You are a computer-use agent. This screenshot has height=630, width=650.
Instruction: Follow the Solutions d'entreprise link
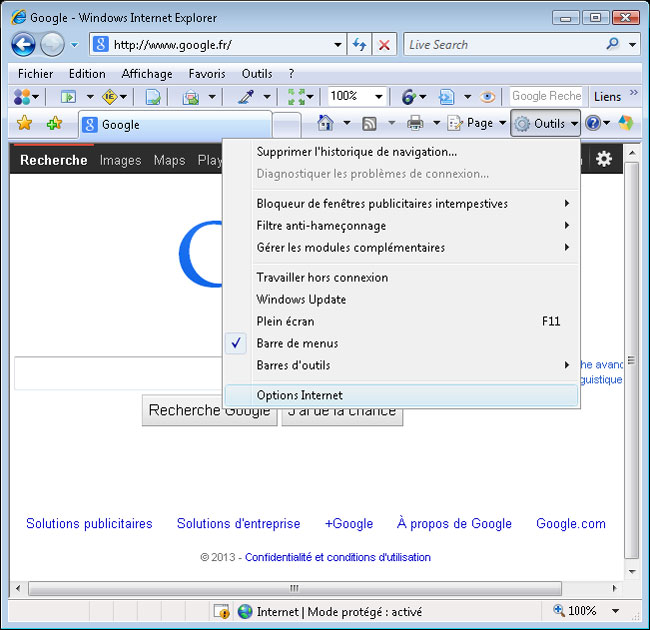(x=238, y=523)
